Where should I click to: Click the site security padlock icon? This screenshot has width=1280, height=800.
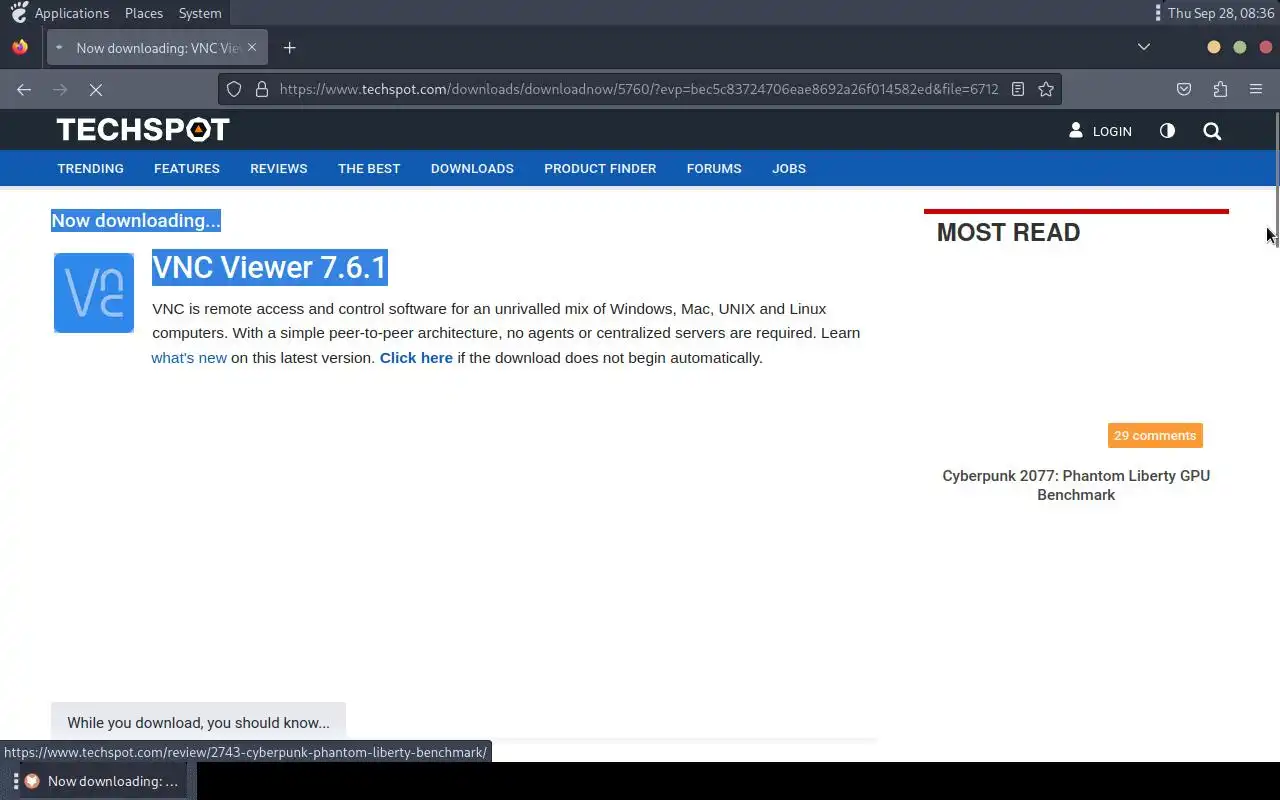tap(262, 89)
